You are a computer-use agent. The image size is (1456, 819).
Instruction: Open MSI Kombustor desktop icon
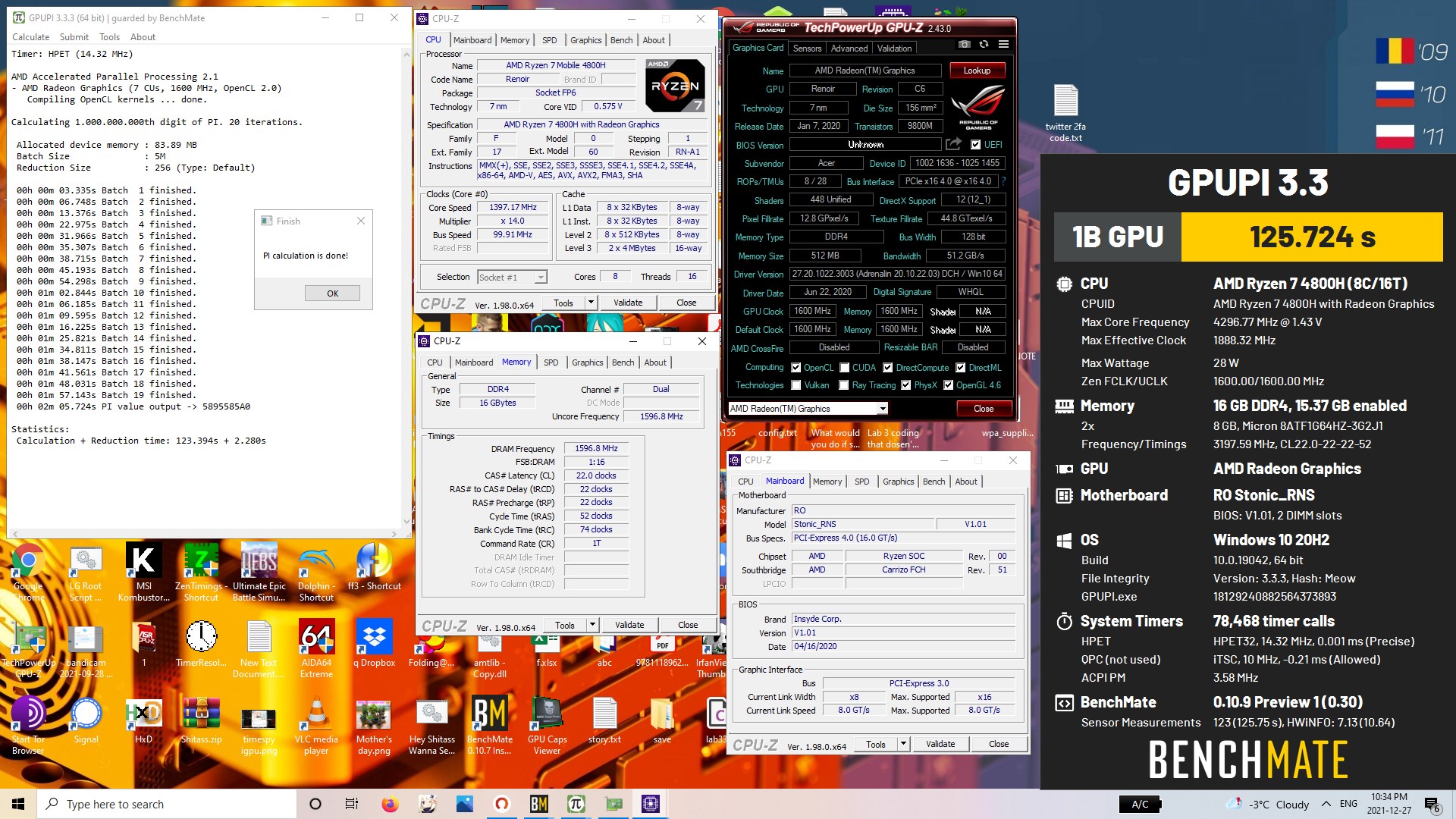click(x=143, y=573)
